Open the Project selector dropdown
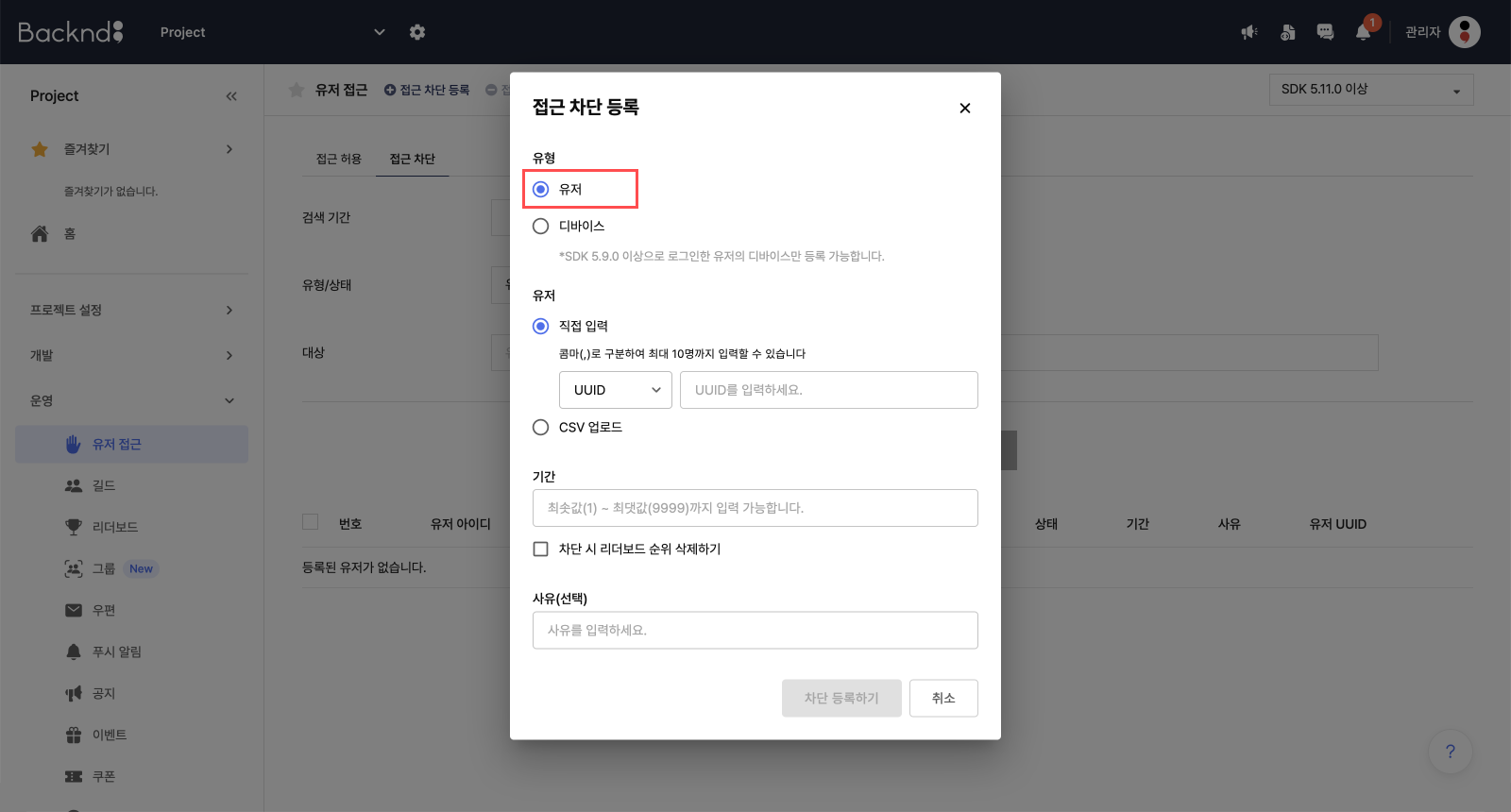1511x812 pixels. (273, 32)
